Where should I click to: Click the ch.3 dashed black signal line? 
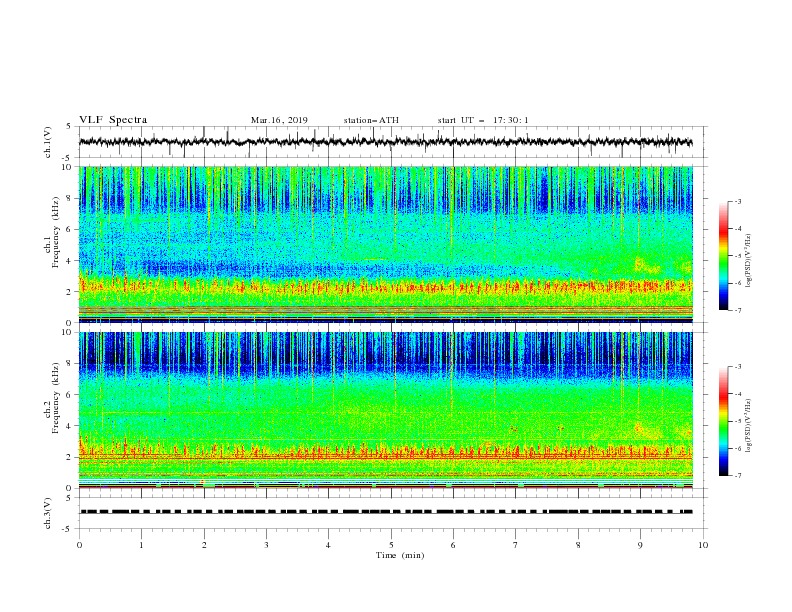(386, 512)
